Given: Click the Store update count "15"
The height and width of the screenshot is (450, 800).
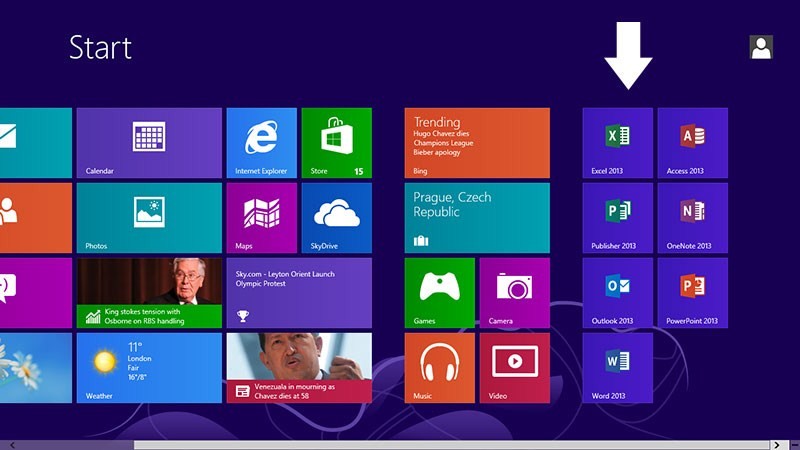Looking at the screenshot, I should click(x=359, y=171).
